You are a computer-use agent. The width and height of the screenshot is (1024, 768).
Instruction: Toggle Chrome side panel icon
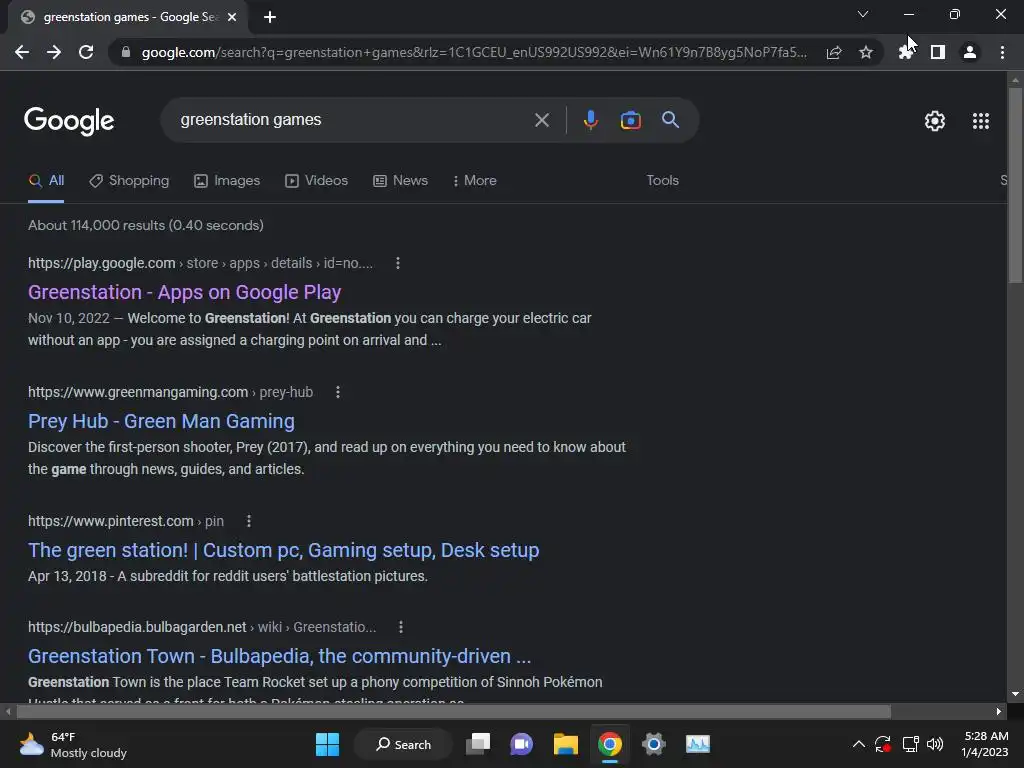tap(938, 52)
